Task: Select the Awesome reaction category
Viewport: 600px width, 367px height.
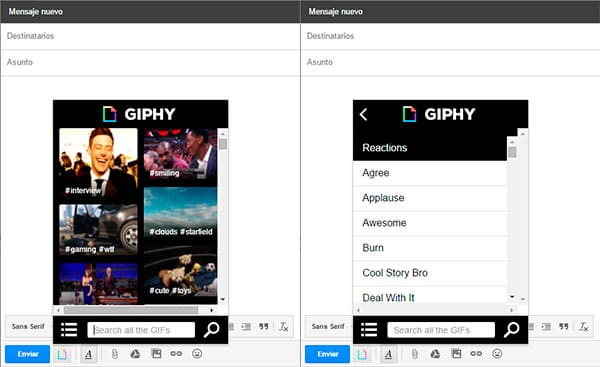Action: coord(430,223)
